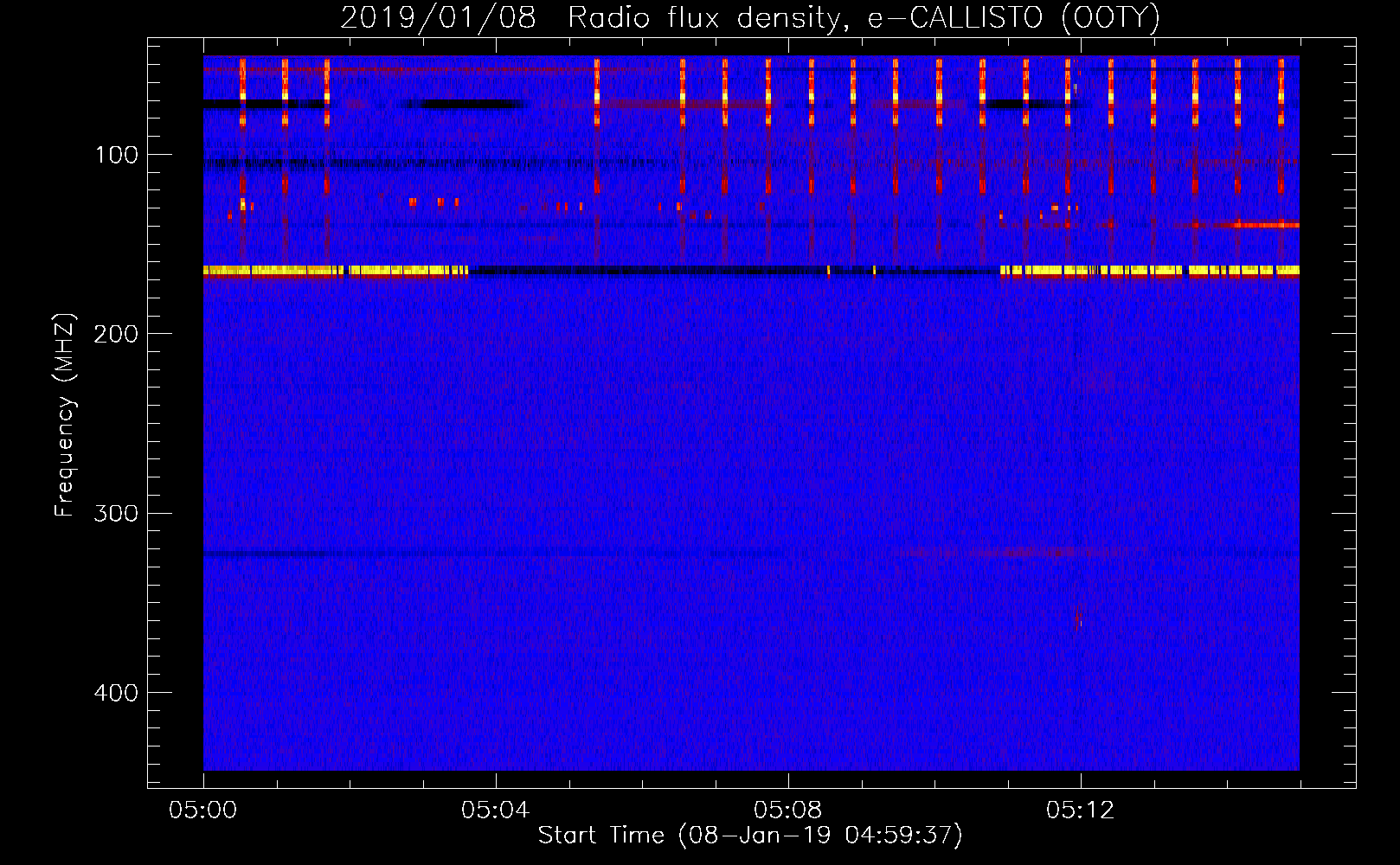Click the "Frequency (MHZ)" axis label
The width and height of the screenshot is (1400, 865).
[x=65, y=415]
